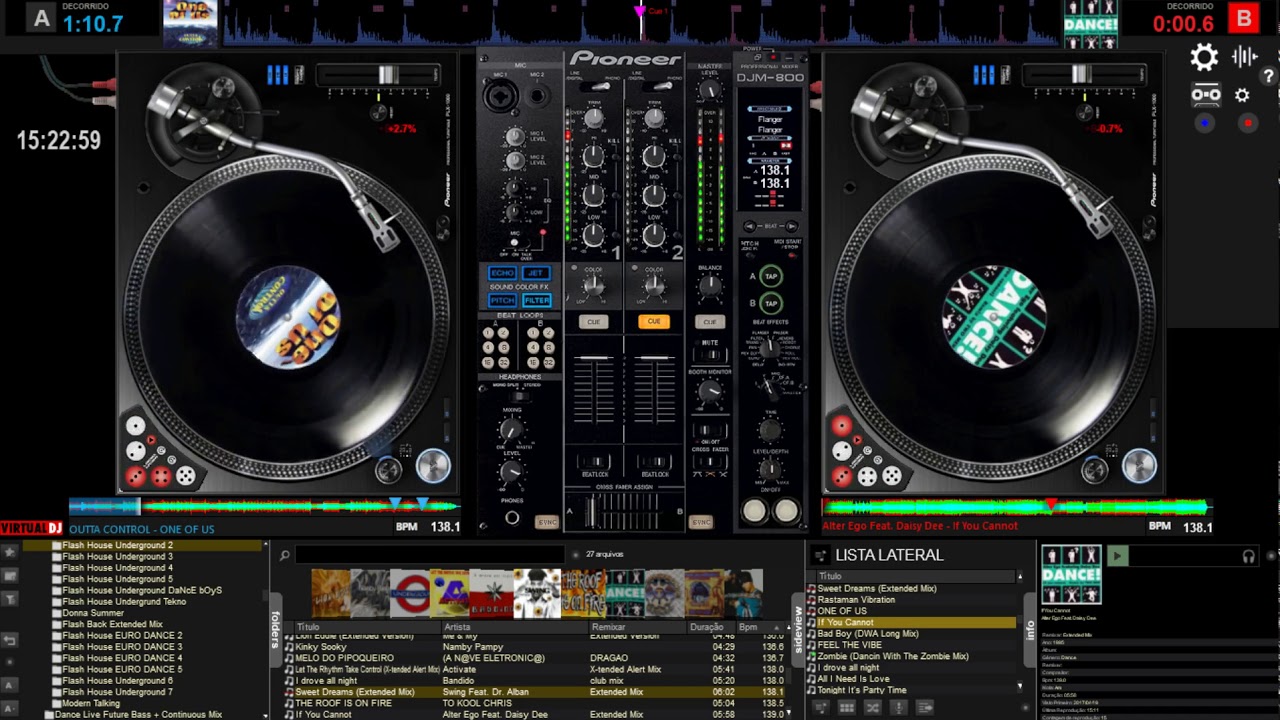The height and width of the screenshot is (720, 1280).
Task: Click the playlist export arrow icon under sidelist
Action: pyautogui.click(x=924, y=707)
